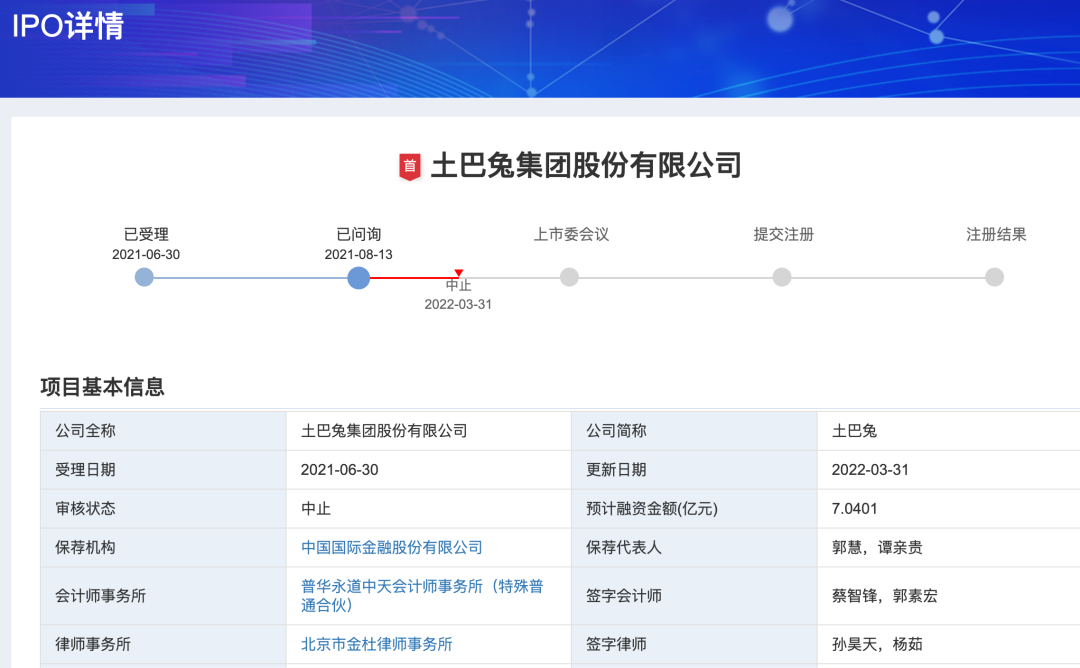The image size is (1080, 668).
Task: Click the 公司简称 label cell
Action: point(694,431)
